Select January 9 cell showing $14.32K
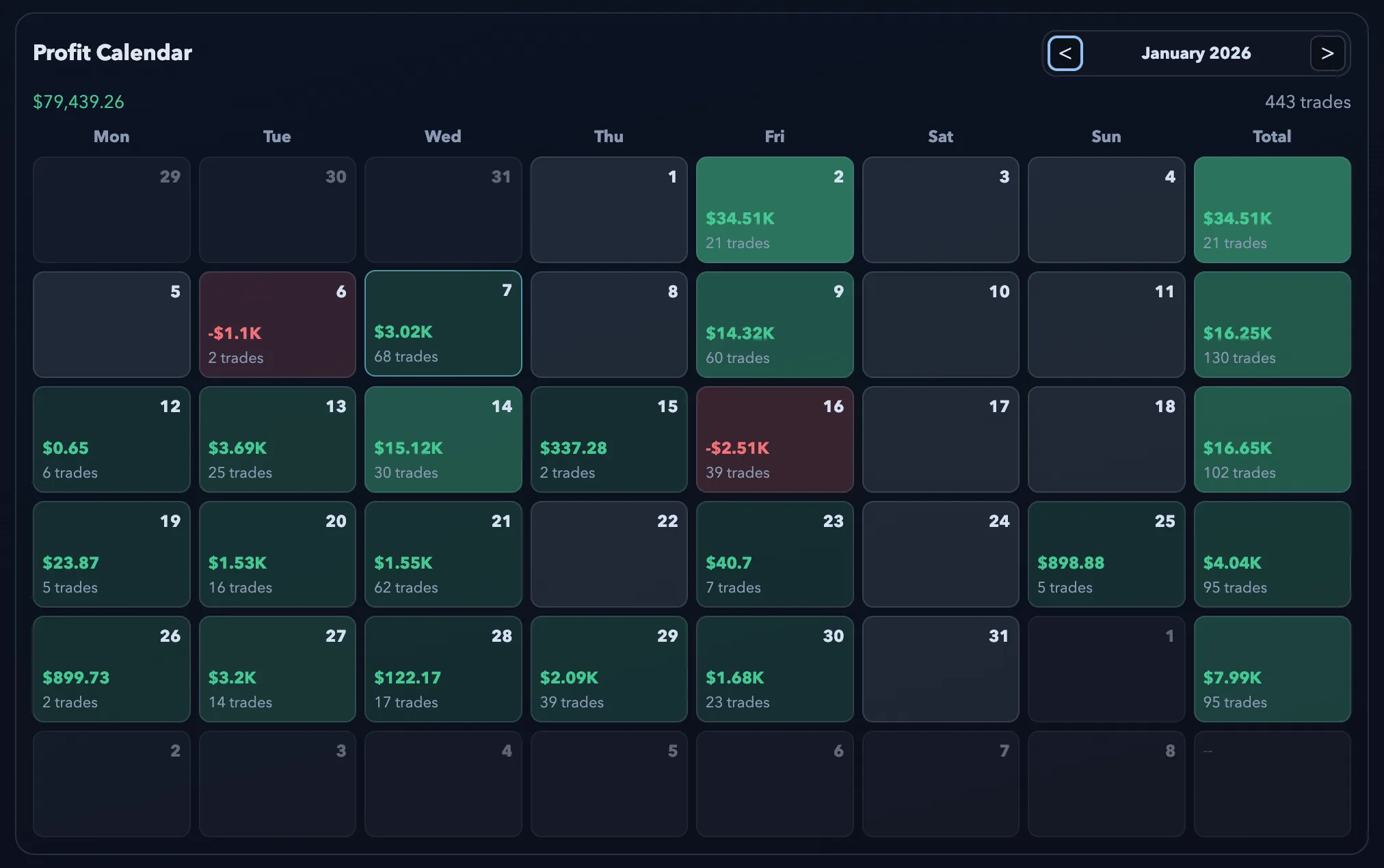This screenshot has height=868, width=1384. pos(775,325)
